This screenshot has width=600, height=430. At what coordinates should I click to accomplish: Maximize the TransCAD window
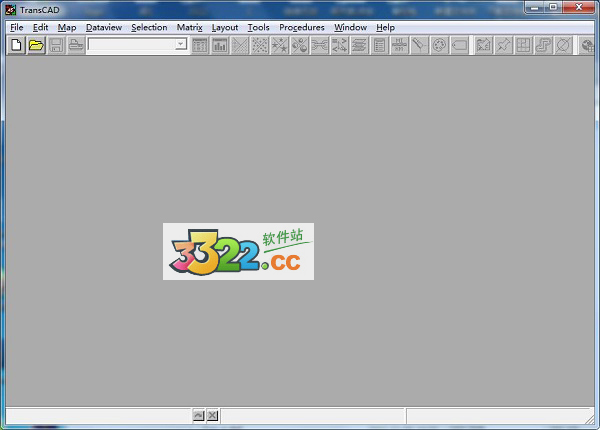(x=553, y=8)
